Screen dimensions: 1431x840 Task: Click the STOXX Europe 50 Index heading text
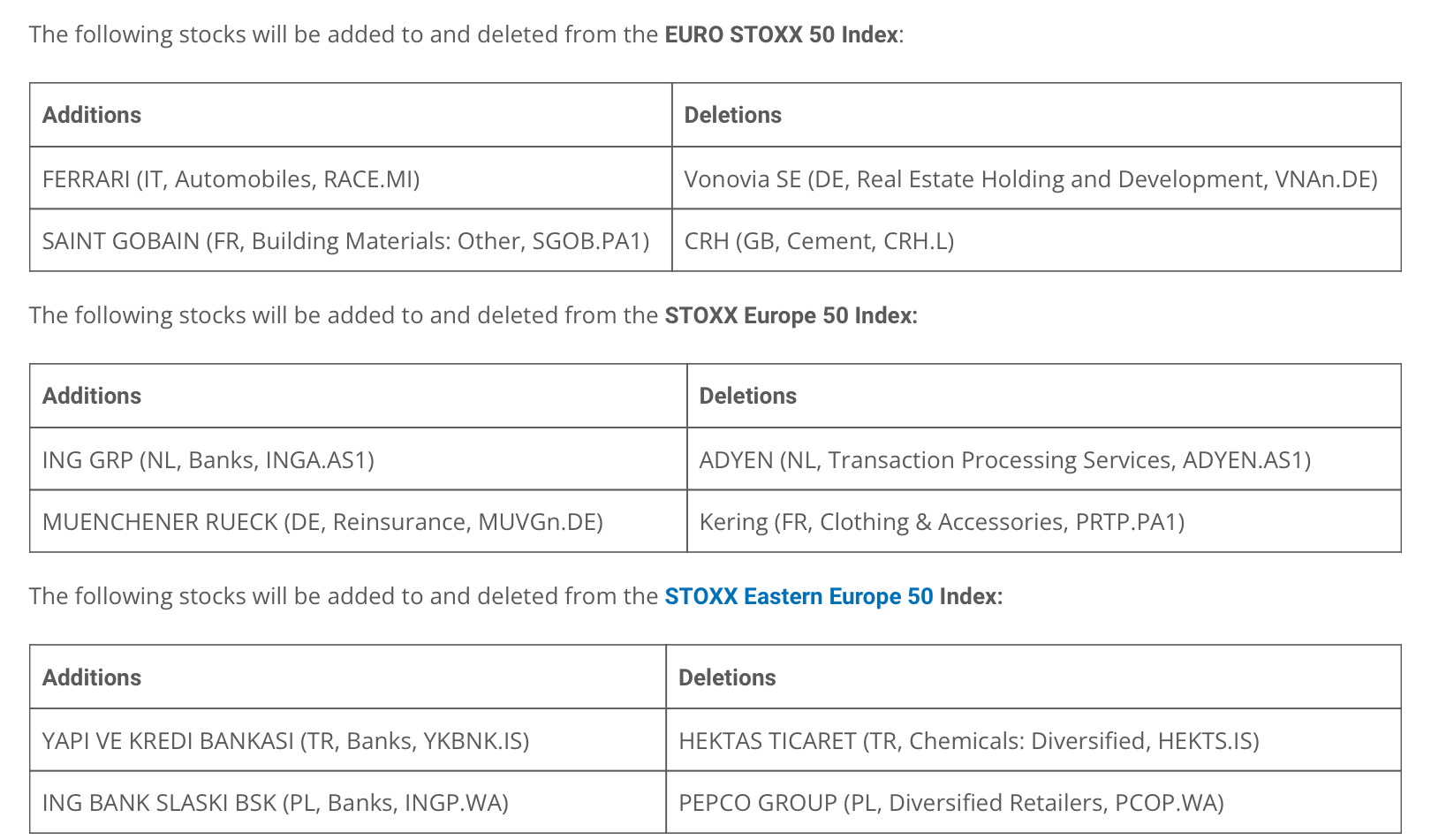pyautogui.click(x=789, y=315)
